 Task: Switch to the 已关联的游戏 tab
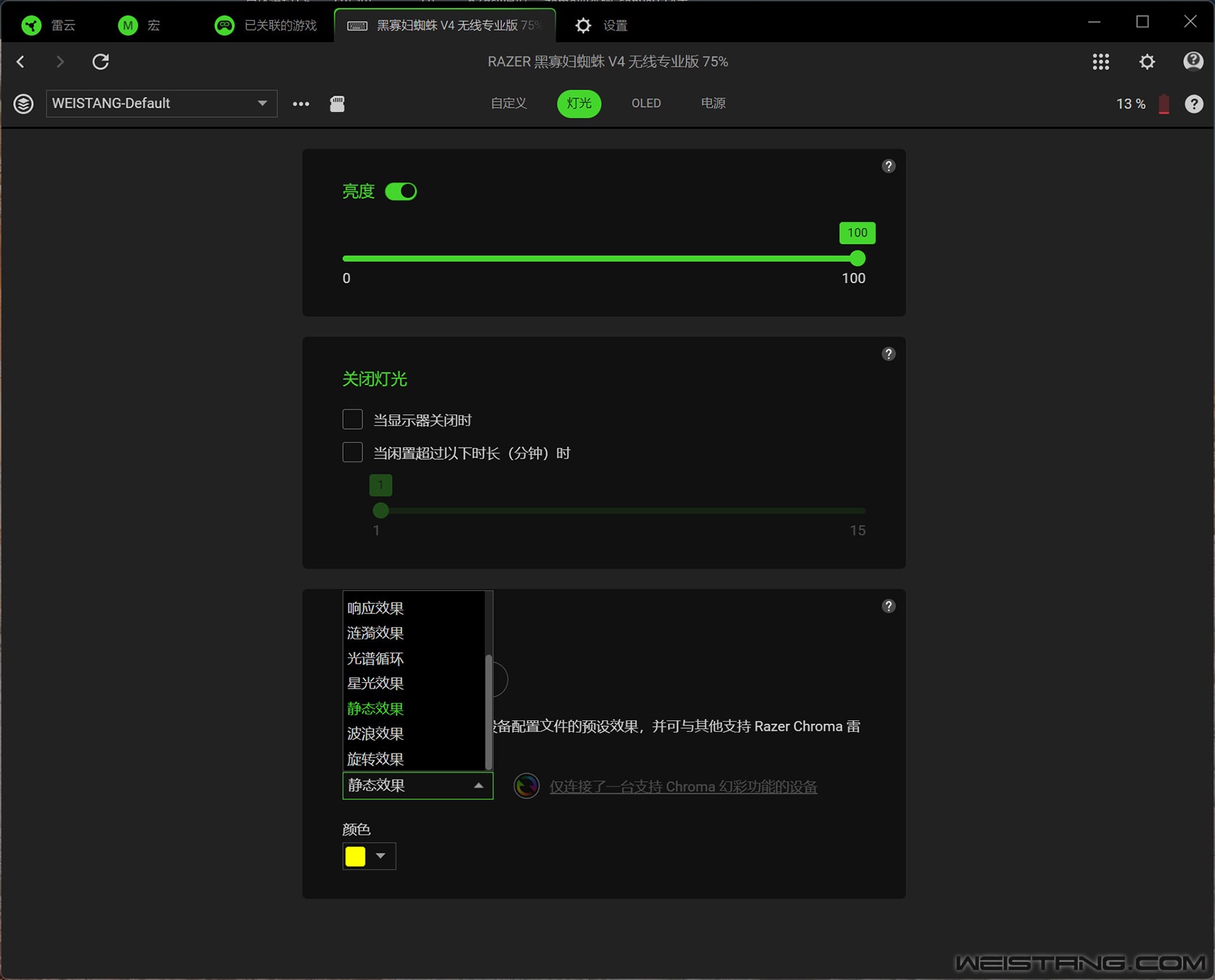pos(266,25)
